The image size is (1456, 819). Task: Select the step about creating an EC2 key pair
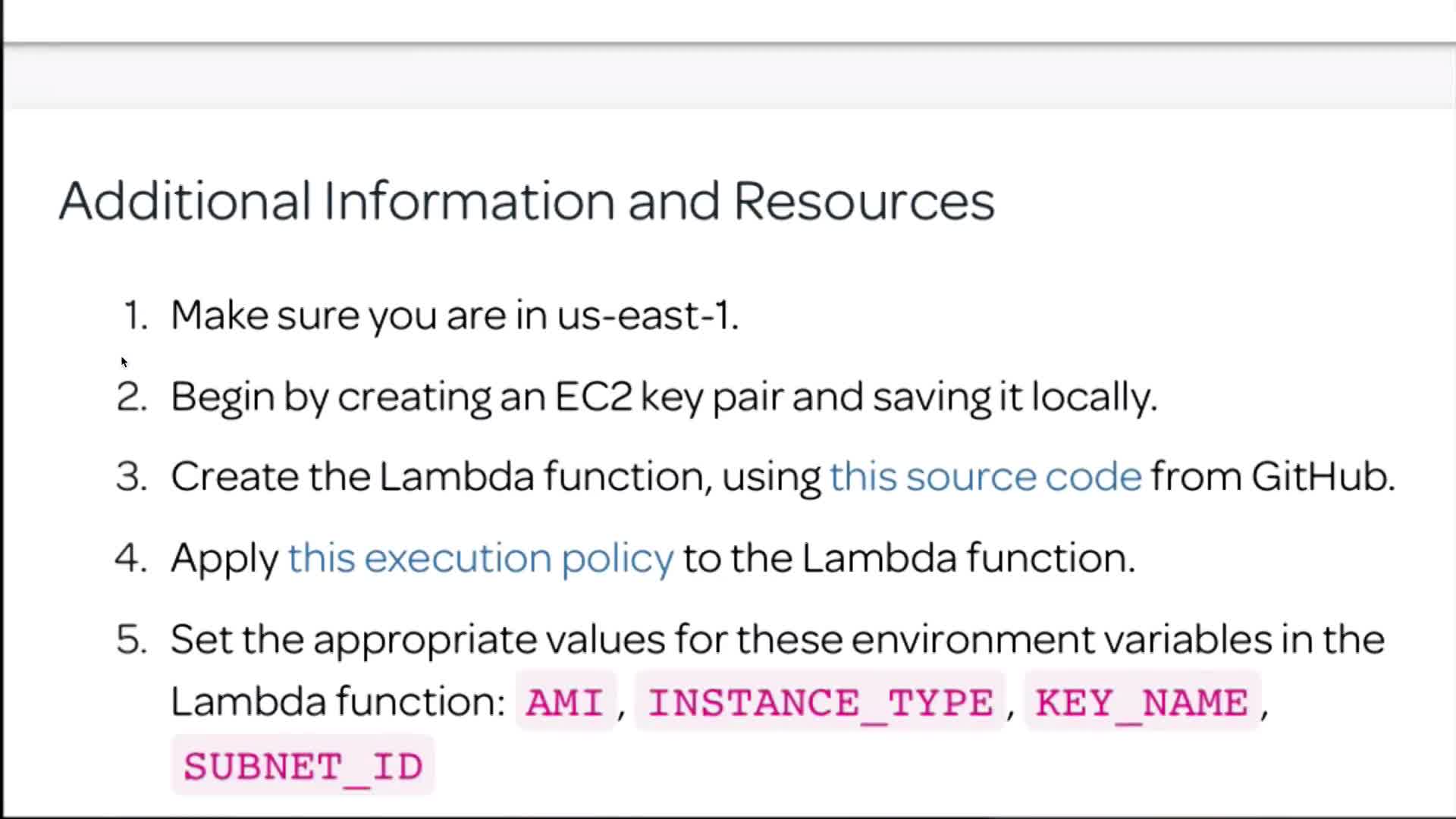[x=664, y=397]
